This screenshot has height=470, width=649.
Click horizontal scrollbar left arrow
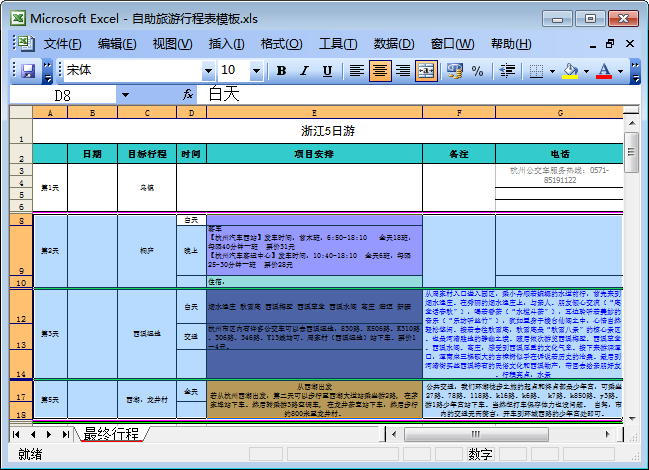pos(394,434)
